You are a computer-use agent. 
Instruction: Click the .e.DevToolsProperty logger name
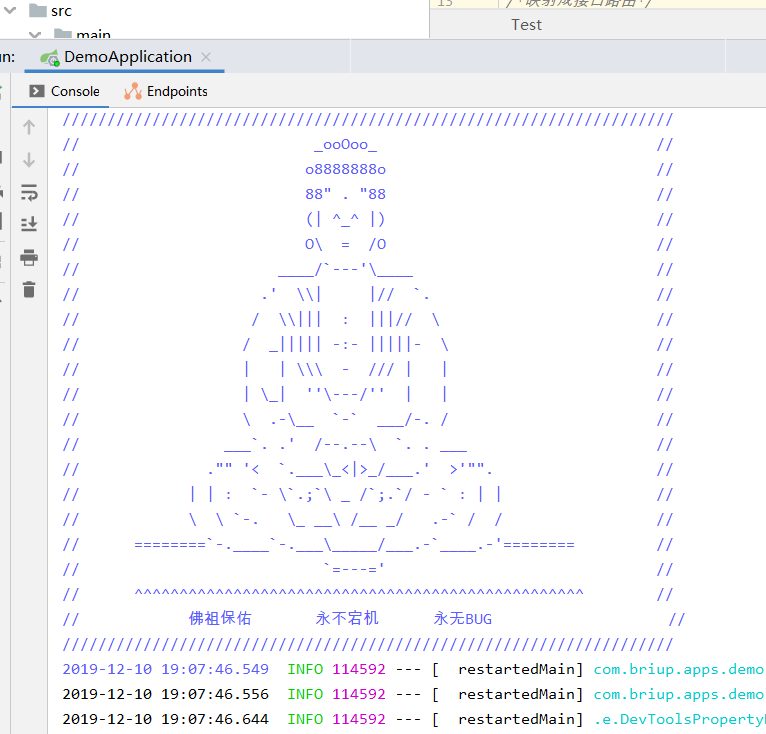(680, 719)
